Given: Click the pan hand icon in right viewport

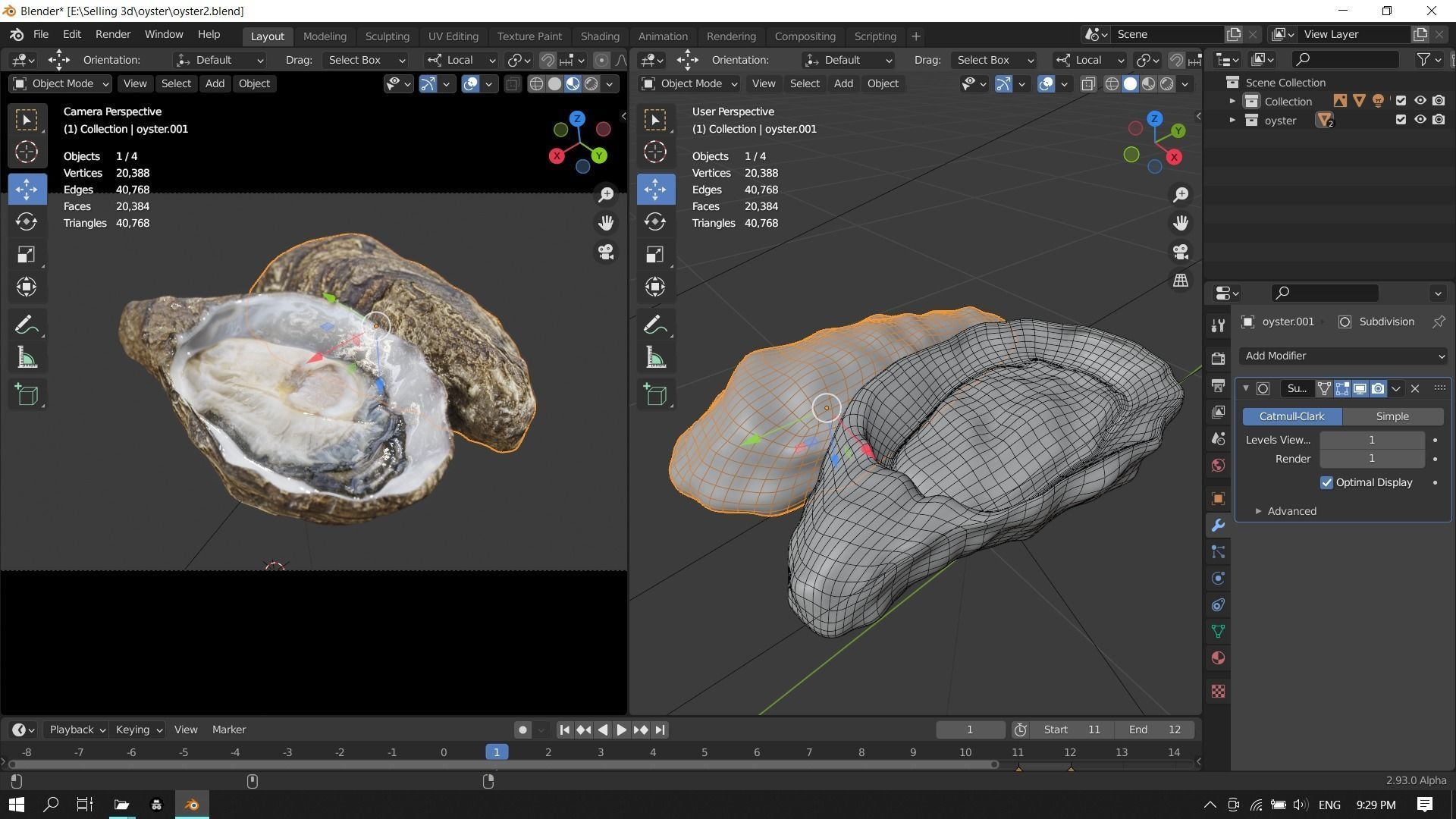Looking at the screenshot, I should [1181, 223].
